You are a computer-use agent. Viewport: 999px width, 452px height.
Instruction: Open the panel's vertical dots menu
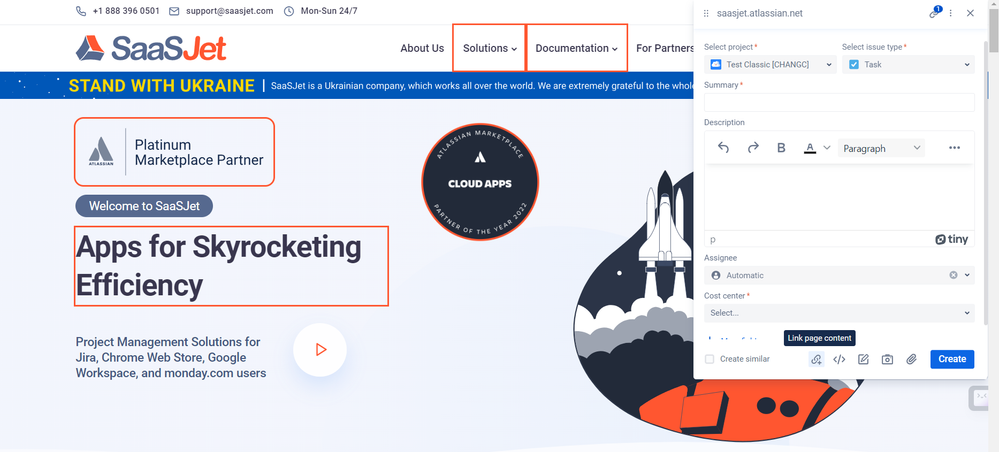coord(951,13)
